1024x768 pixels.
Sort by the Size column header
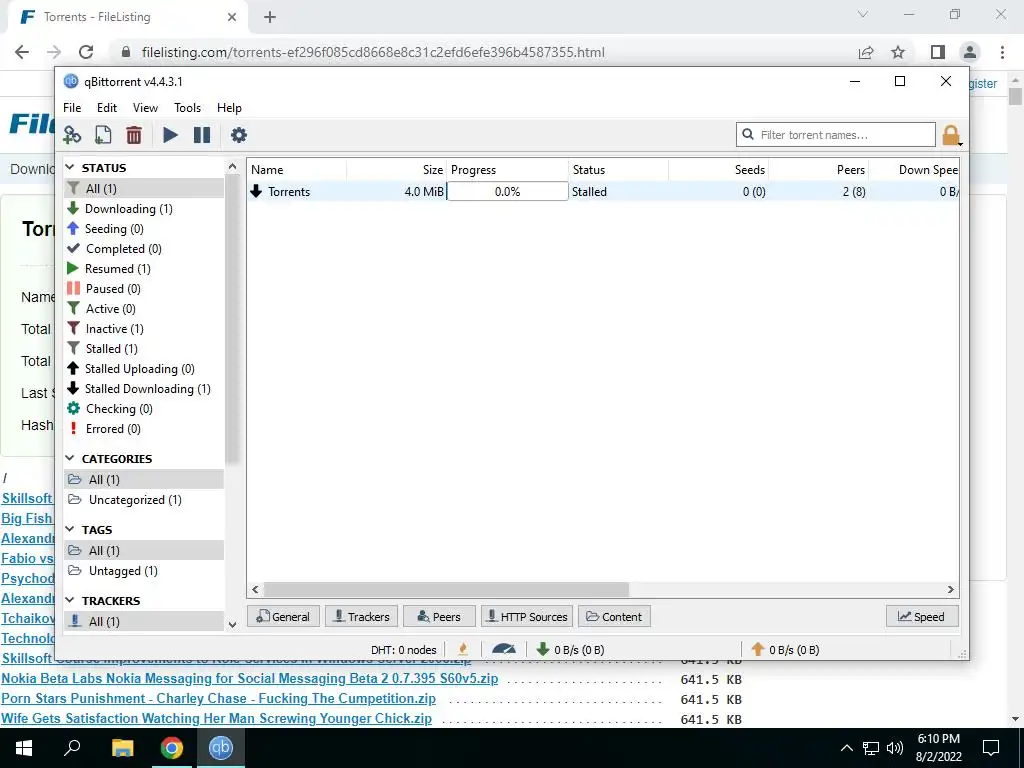tap(396, 170)
